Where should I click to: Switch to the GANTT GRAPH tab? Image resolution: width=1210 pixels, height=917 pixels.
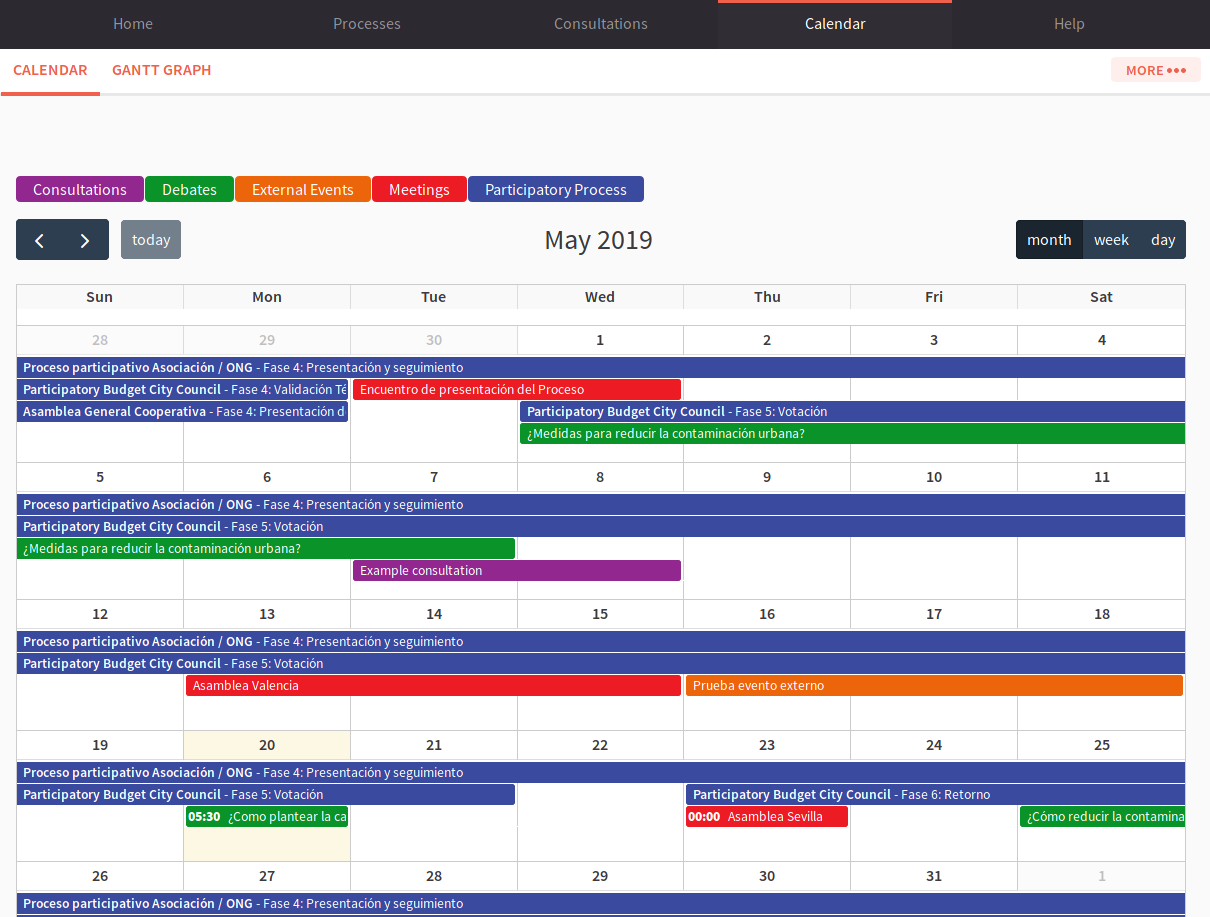pos(161,70)
